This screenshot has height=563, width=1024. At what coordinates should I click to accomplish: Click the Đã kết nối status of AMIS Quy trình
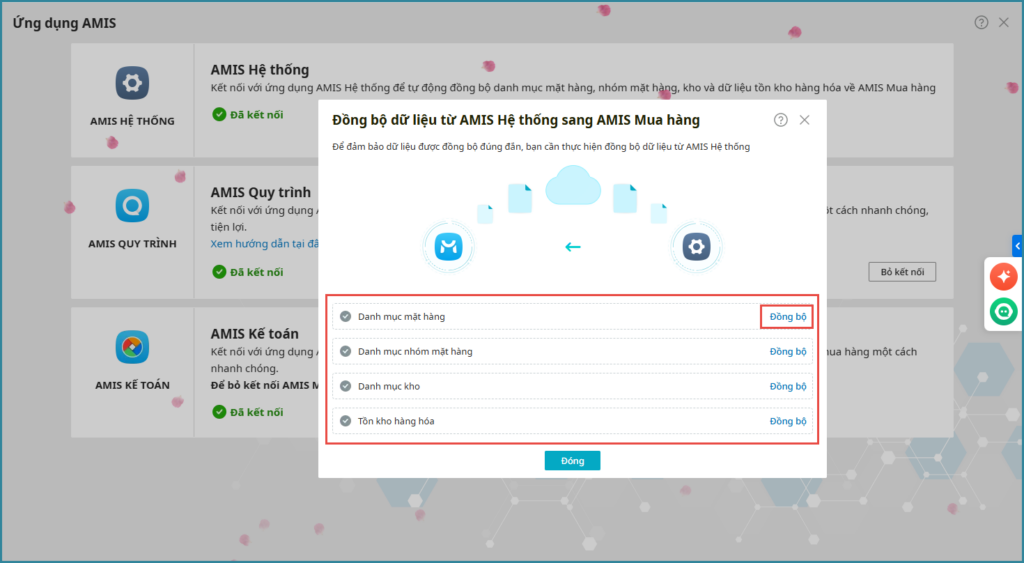point(248,272)
